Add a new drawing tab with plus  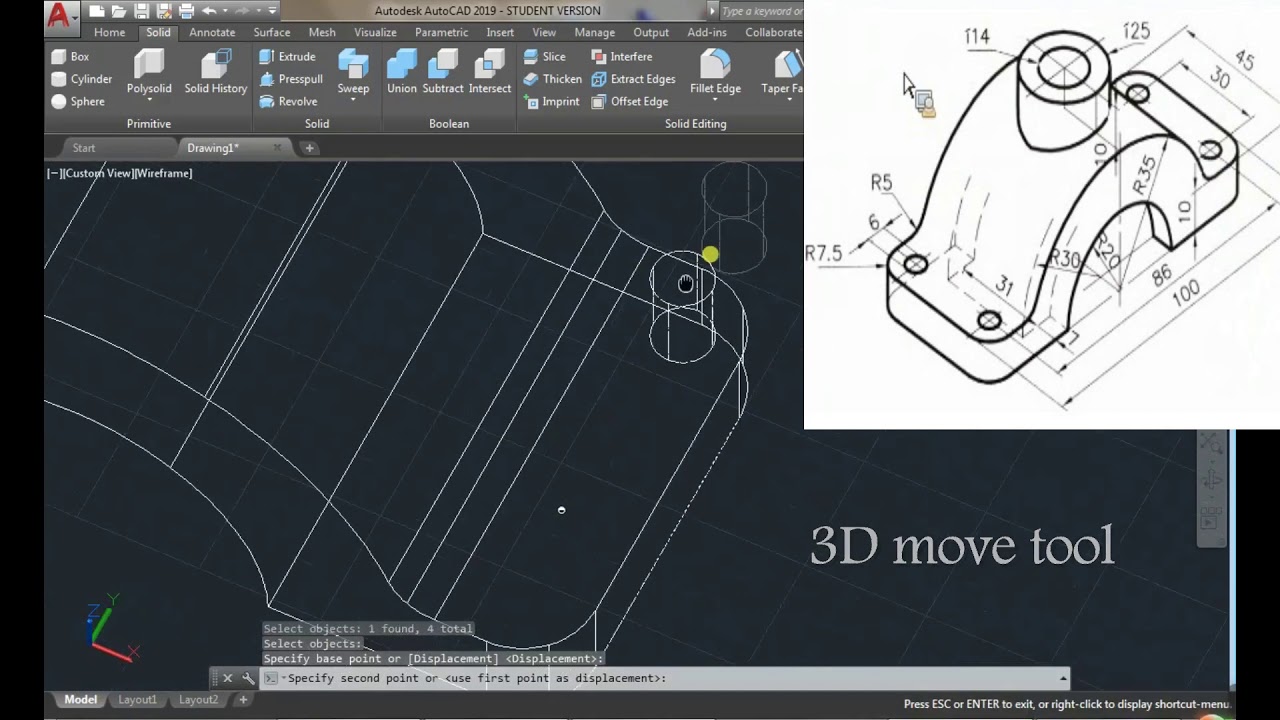point(309,148)
